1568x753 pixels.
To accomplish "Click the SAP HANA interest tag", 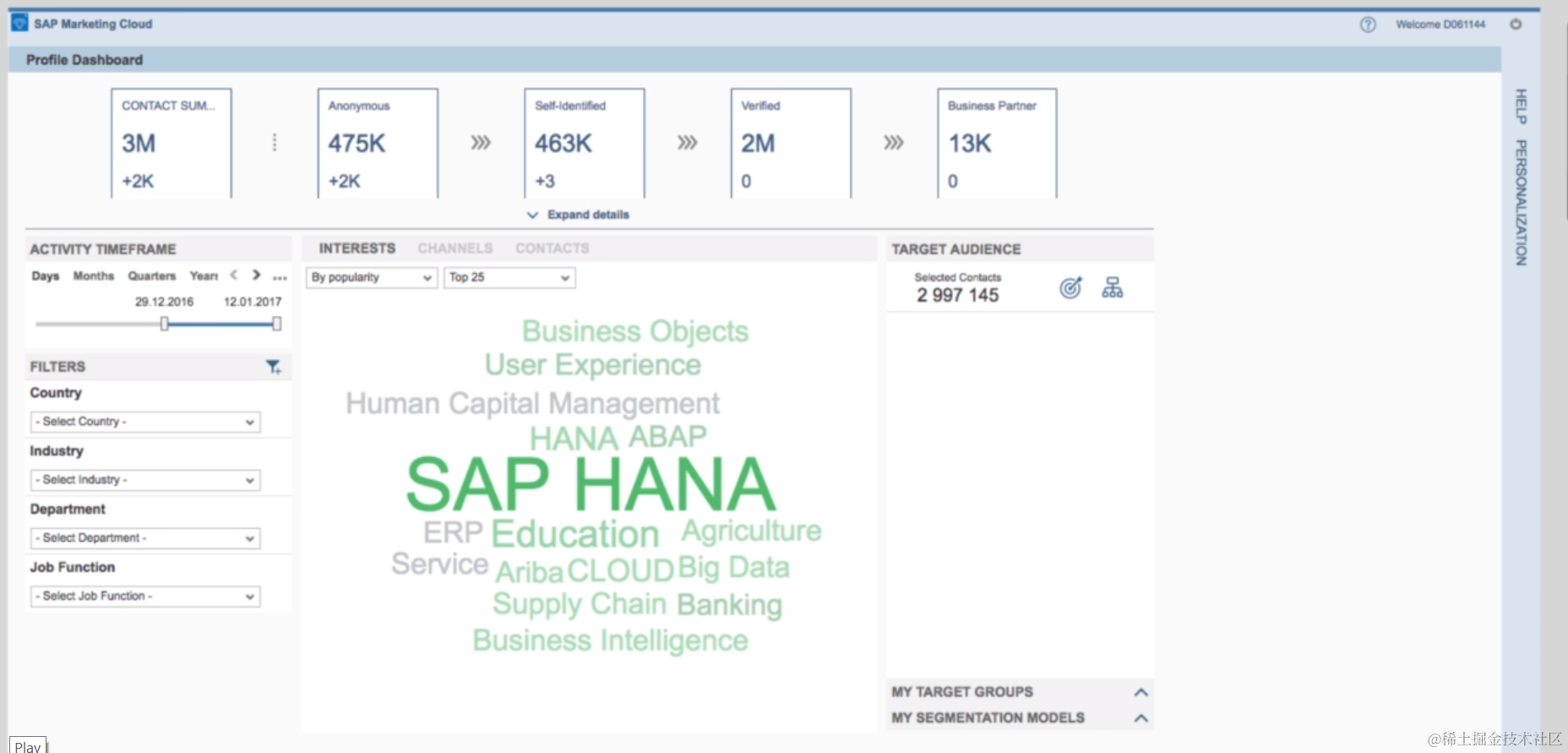I will coord(591,484).
